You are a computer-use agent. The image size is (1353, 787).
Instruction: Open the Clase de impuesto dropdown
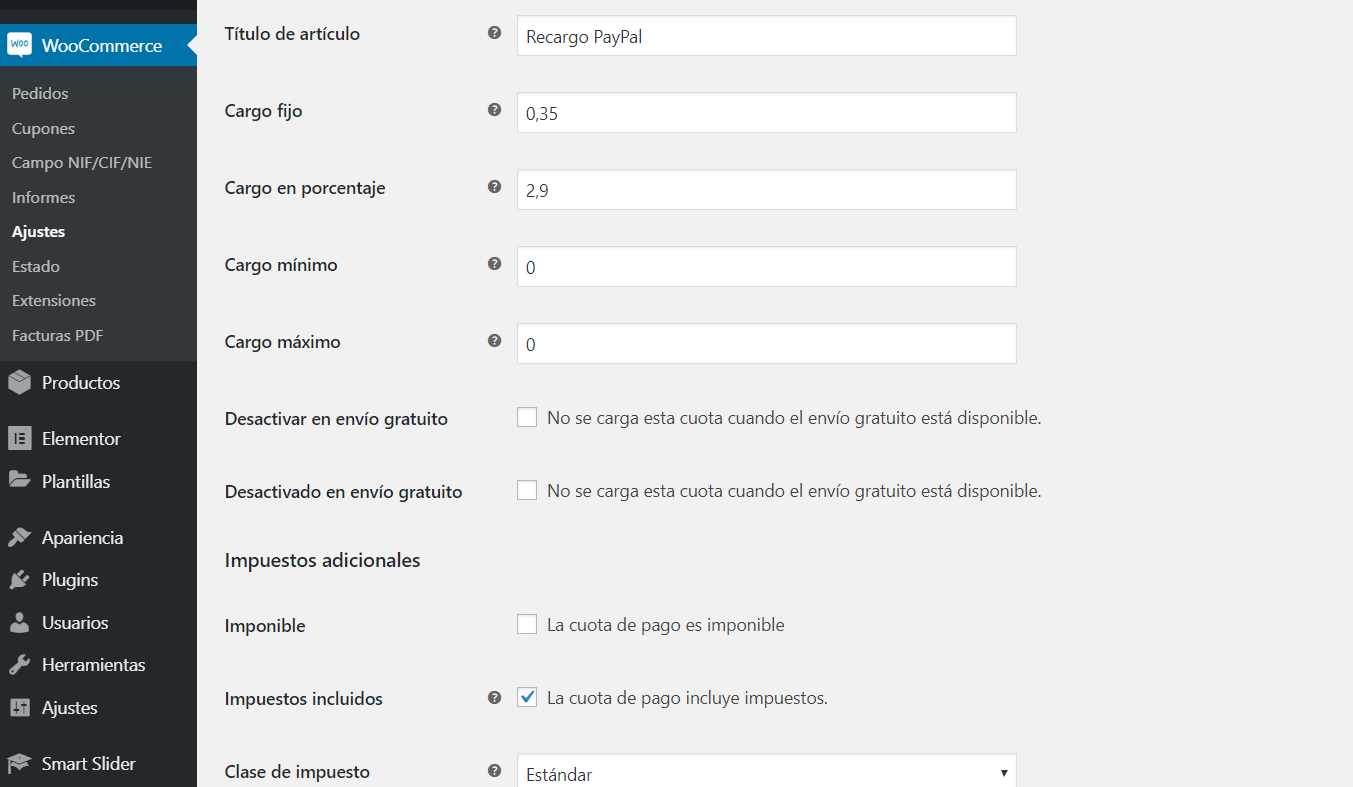point(766,774)
